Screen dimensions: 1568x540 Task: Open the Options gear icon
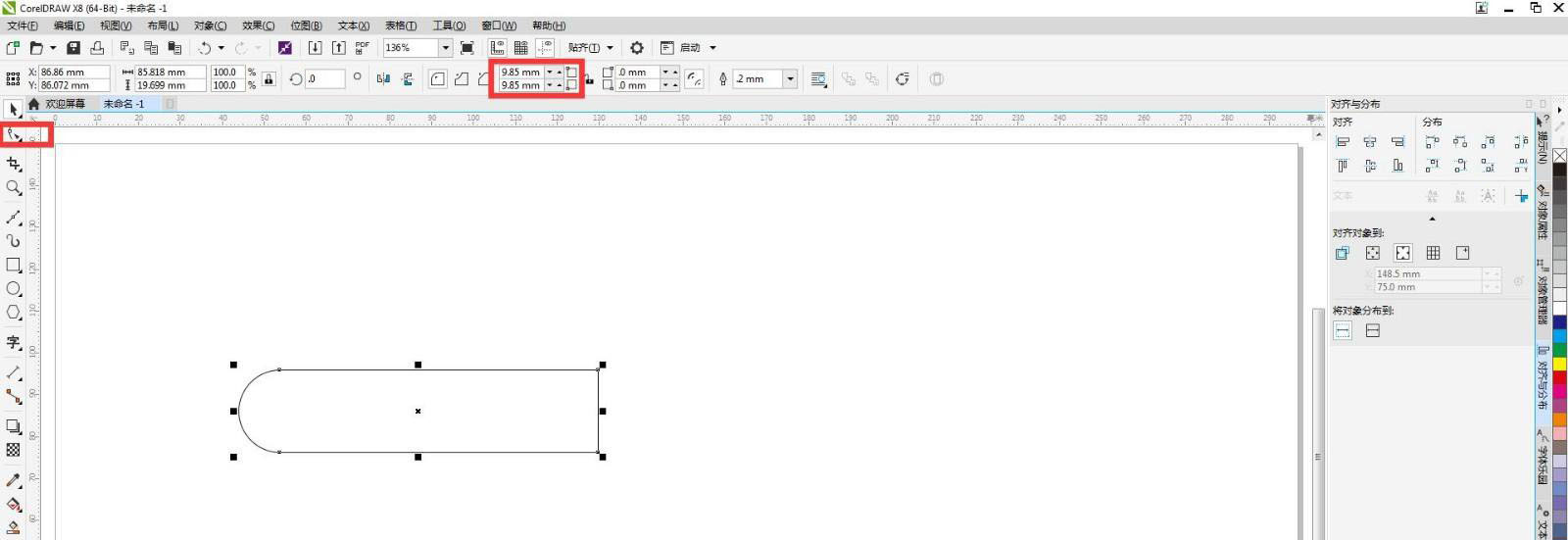coord(637,48)
